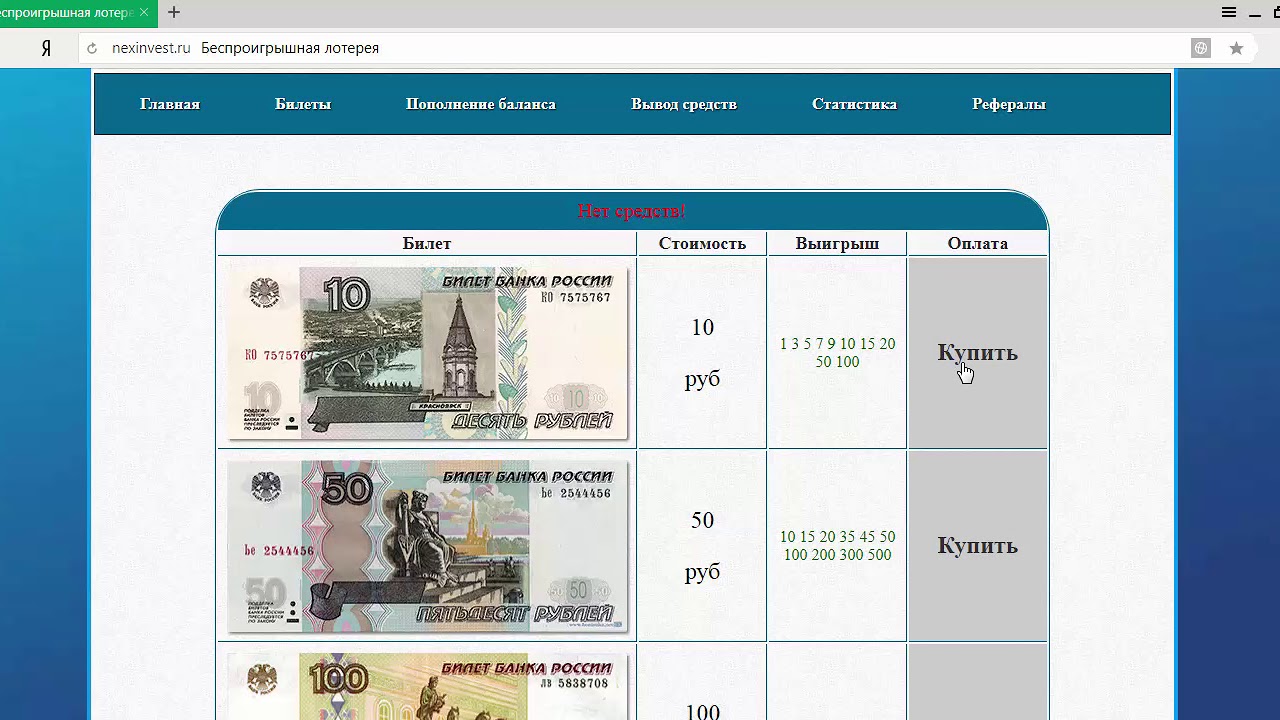Click the Выигрыш column header

pos(837,243)
